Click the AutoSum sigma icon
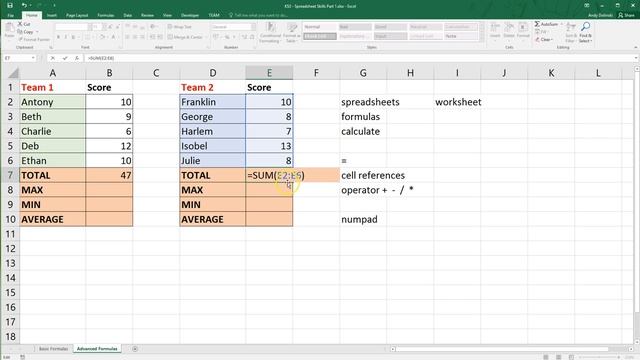This screenshot has height=360, width=640. point(538,24)
